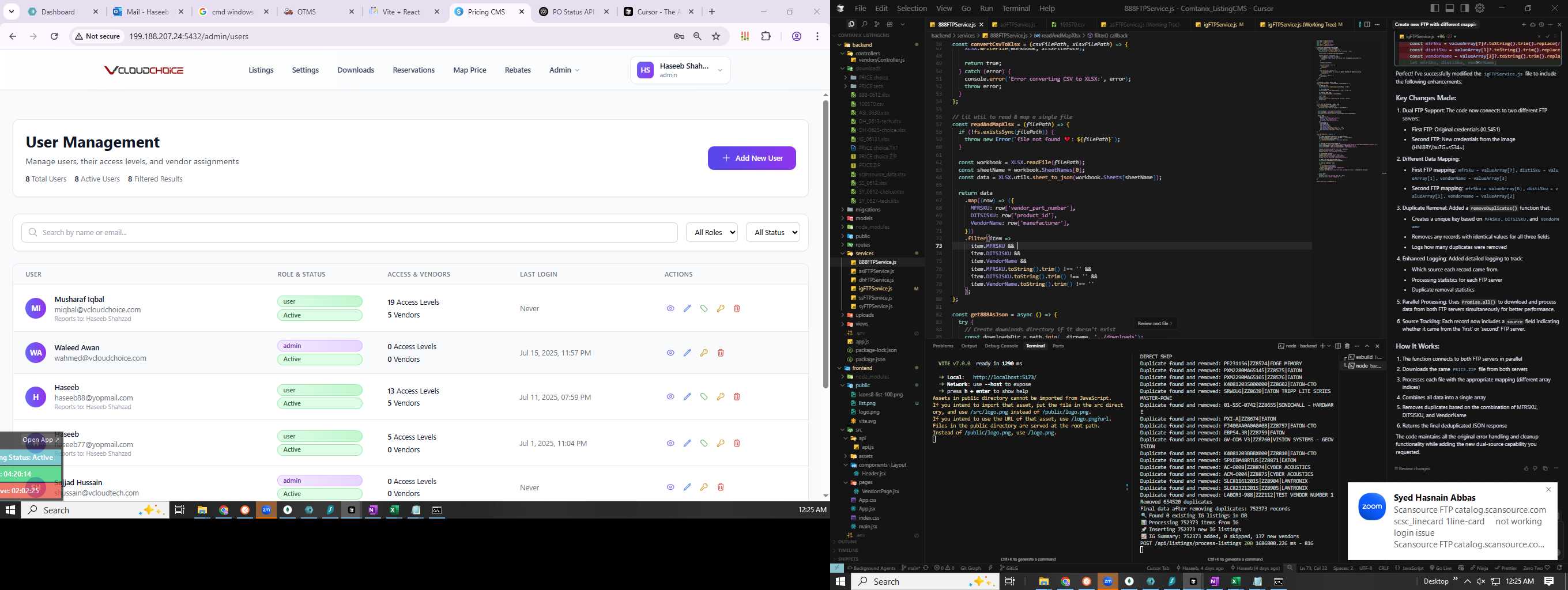Delete user Musharaf Iqbal via trash icon
Viewport: 1568px width, 590px height.
coord(737,308)
